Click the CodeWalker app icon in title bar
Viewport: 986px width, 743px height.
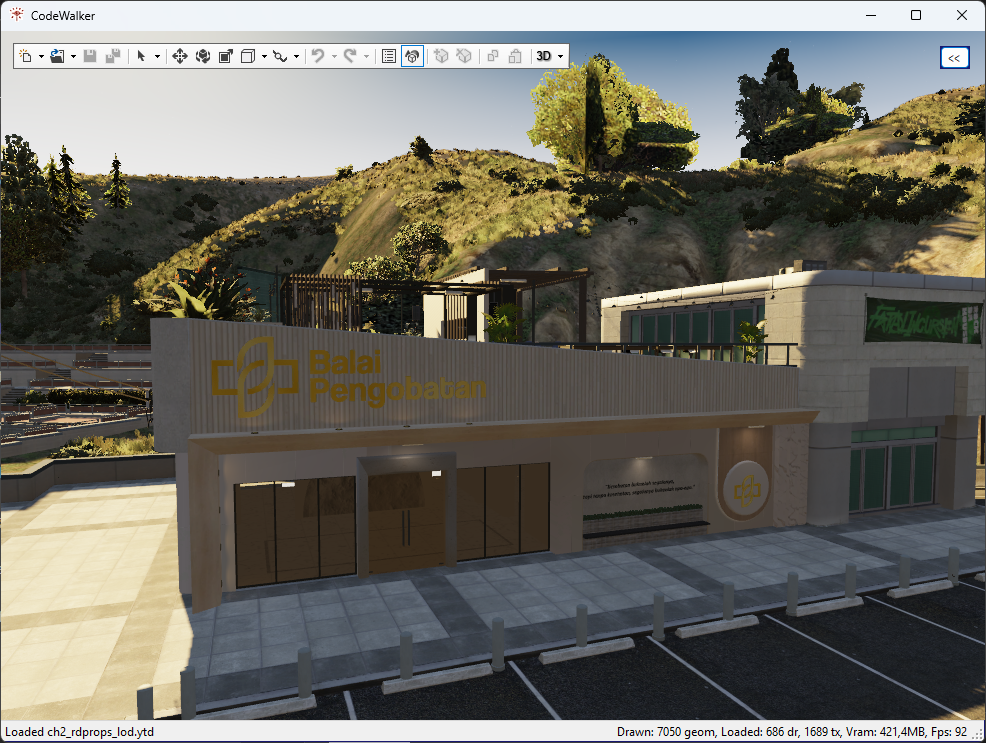(16, 15)
